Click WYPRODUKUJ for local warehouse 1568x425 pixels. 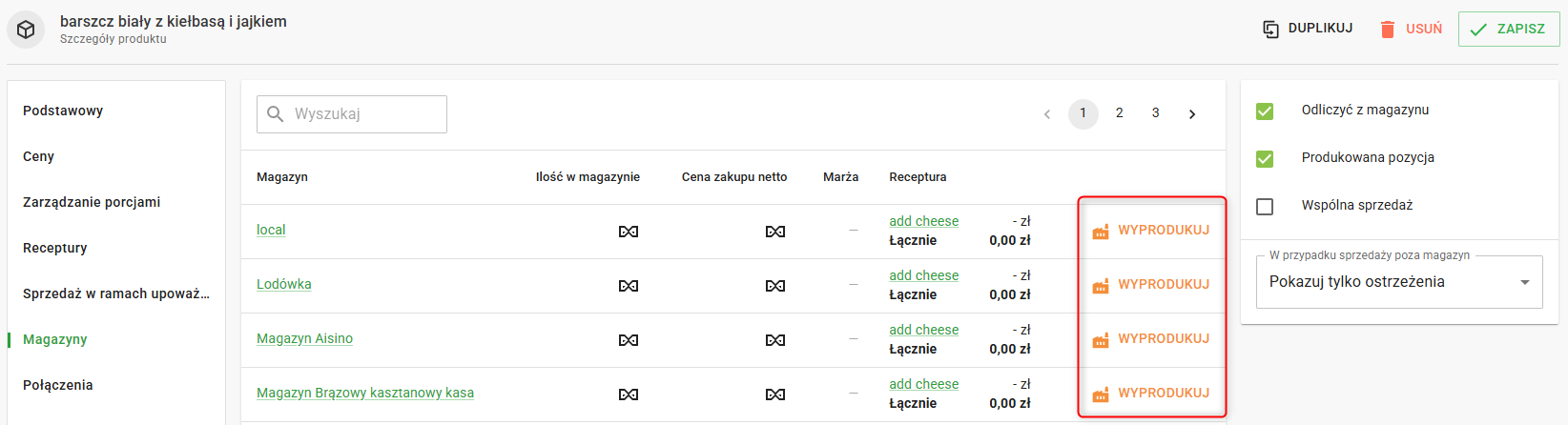(1151, 231)
